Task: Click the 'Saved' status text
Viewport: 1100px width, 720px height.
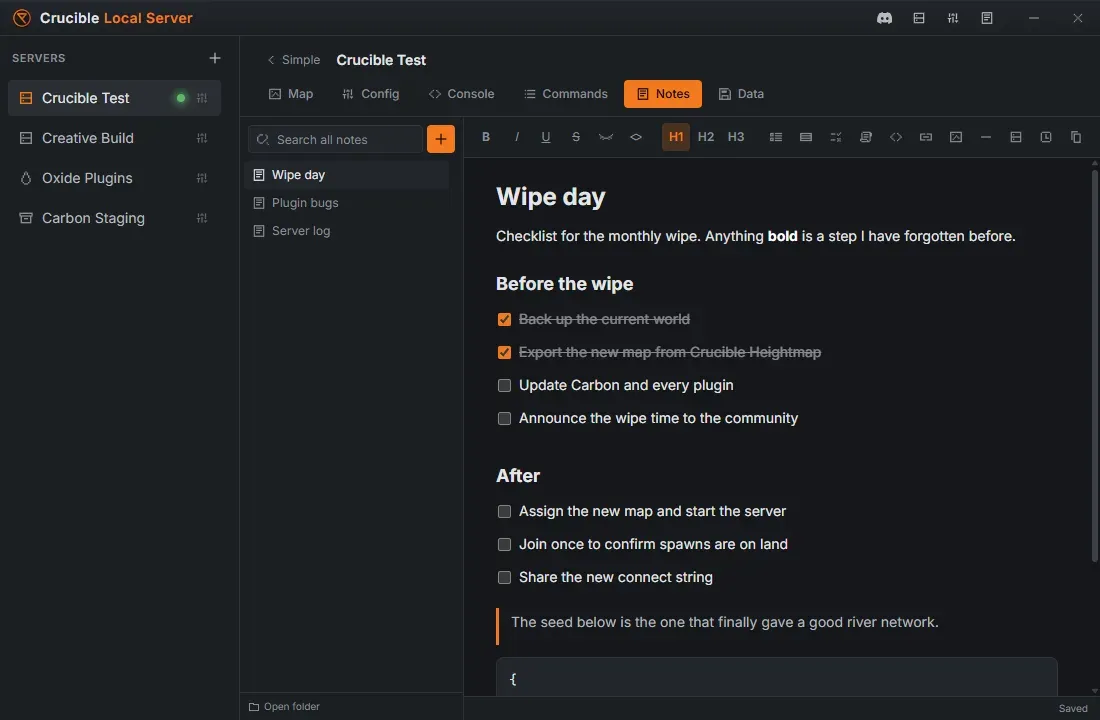Action: click(1073, 709)
